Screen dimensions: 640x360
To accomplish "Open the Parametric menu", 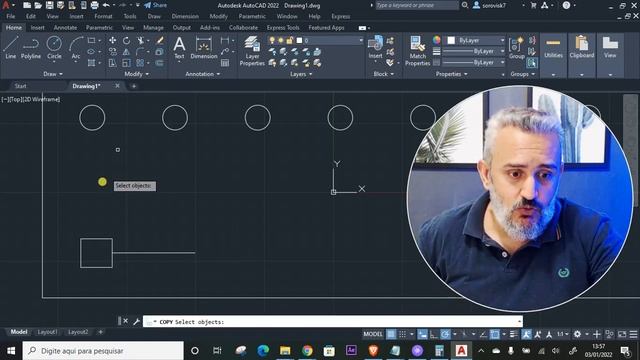I will (x=252, y=16).
